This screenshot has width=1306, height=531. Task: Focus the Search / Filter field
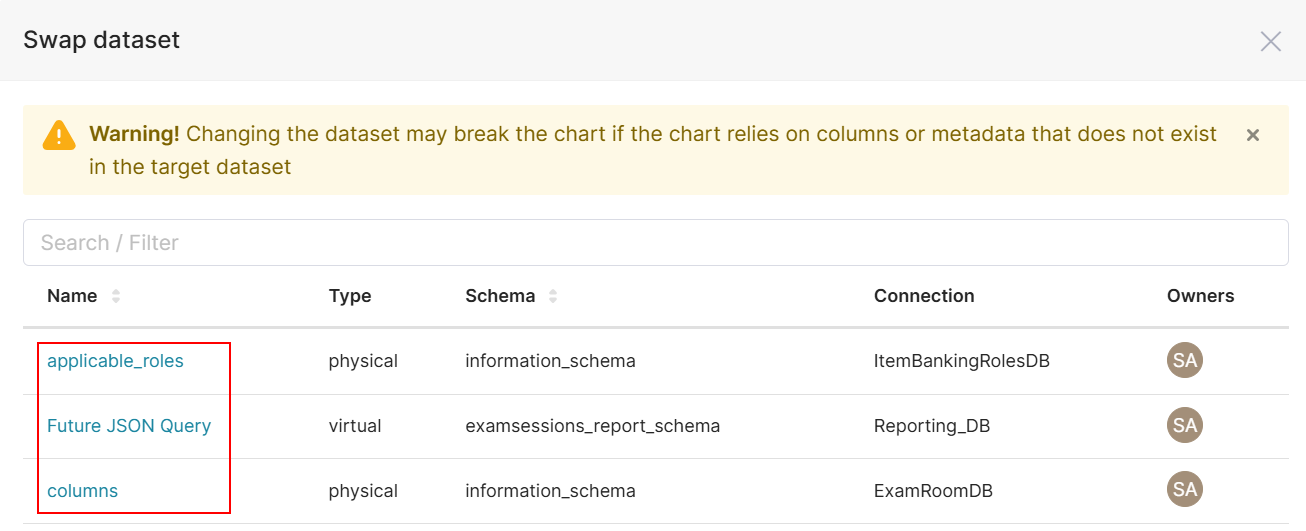655,243
